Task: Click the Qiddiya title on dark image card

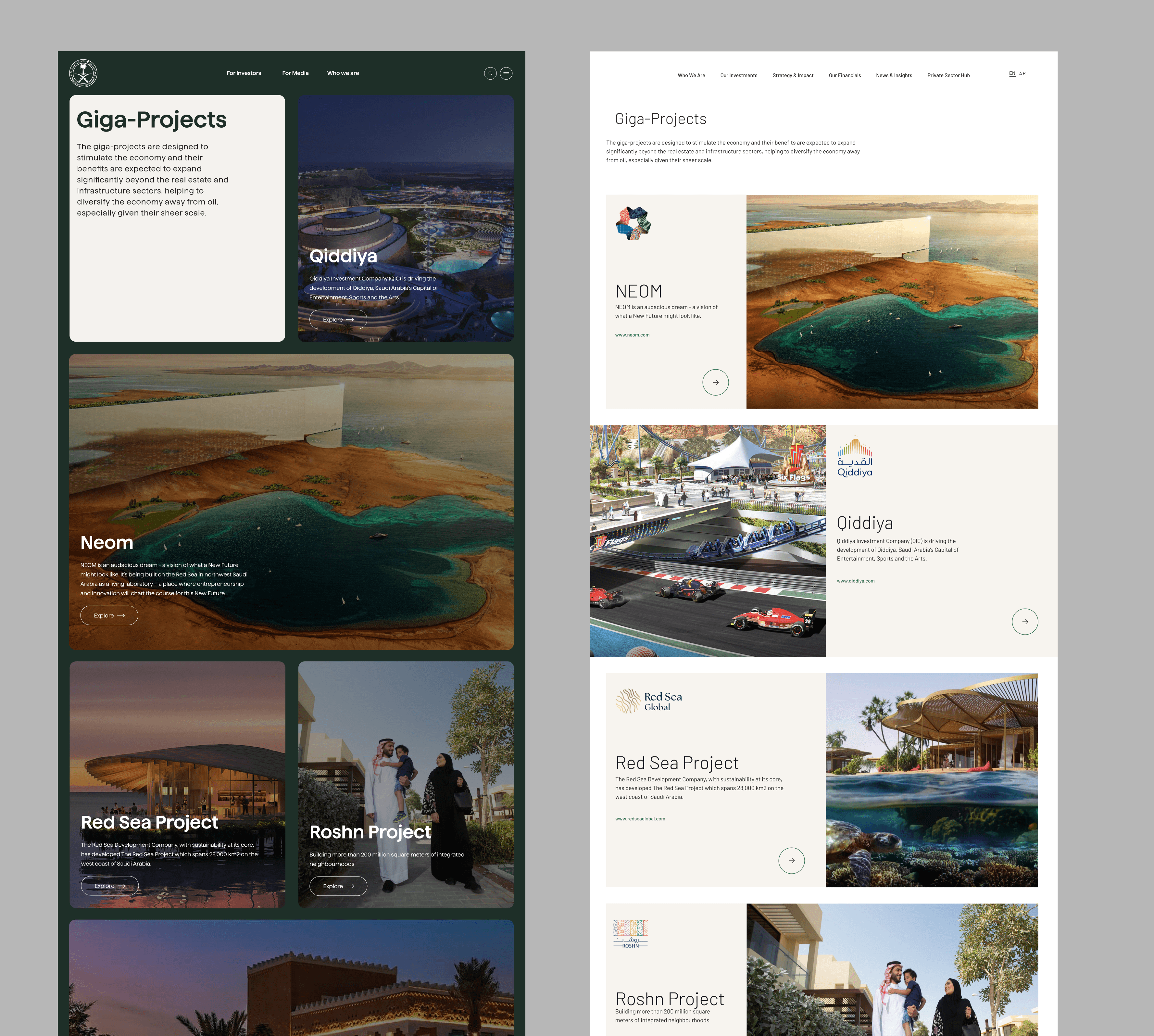Action: (343, 256)
